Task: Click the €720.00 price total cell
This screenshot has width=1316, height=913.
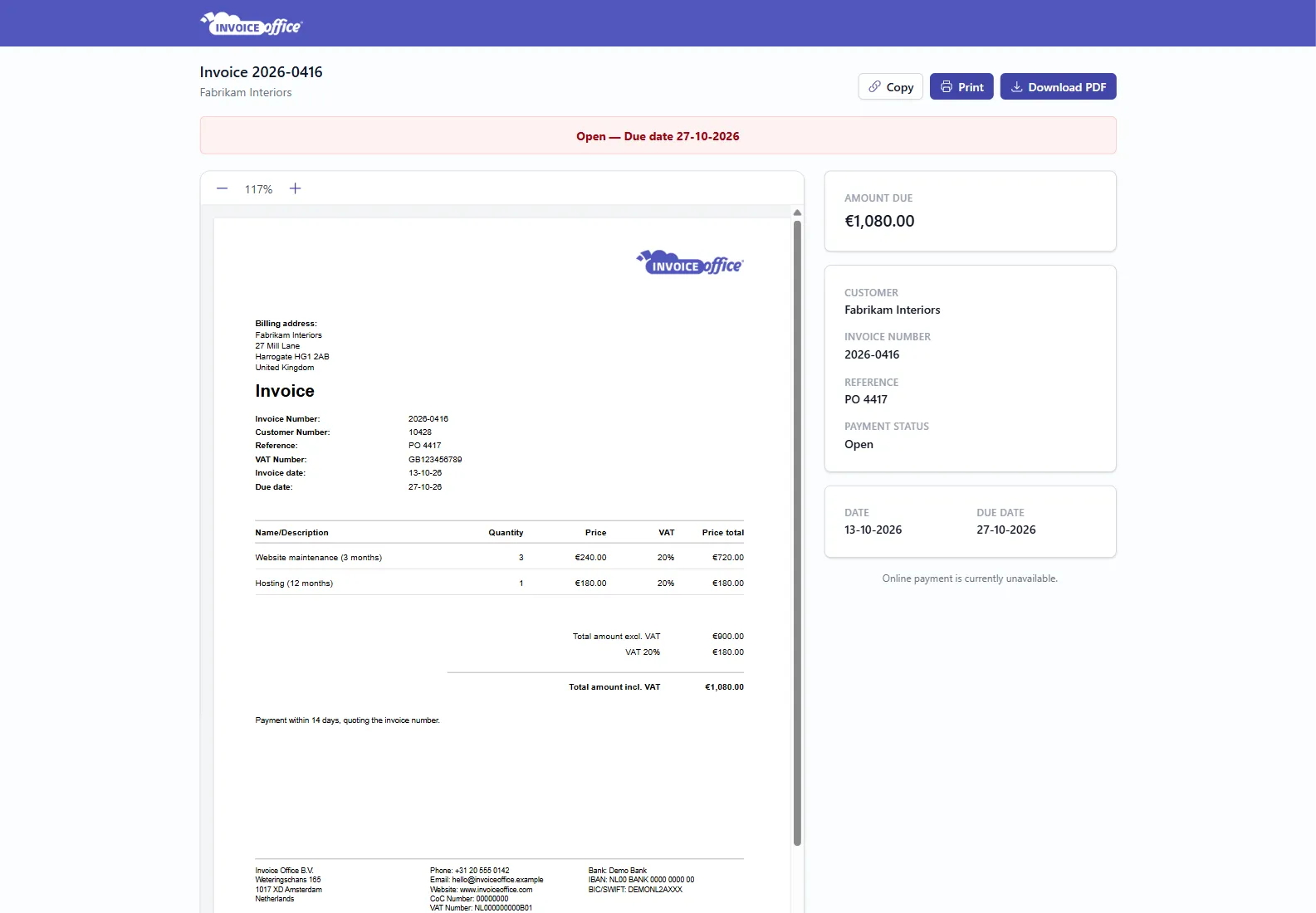Action: [728, 558]
